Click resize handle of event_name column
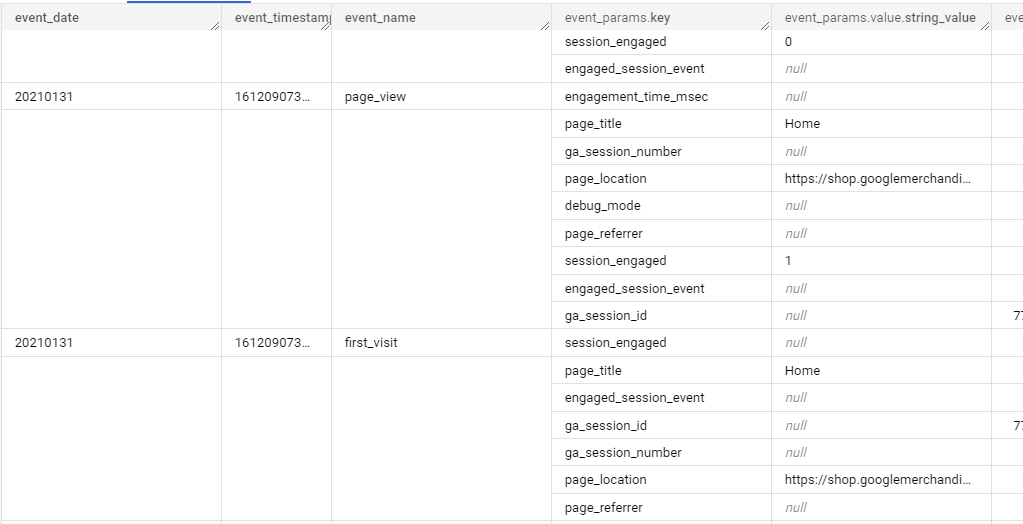The width and height of the screenshot is (1023, 524). tap(544, 25)
